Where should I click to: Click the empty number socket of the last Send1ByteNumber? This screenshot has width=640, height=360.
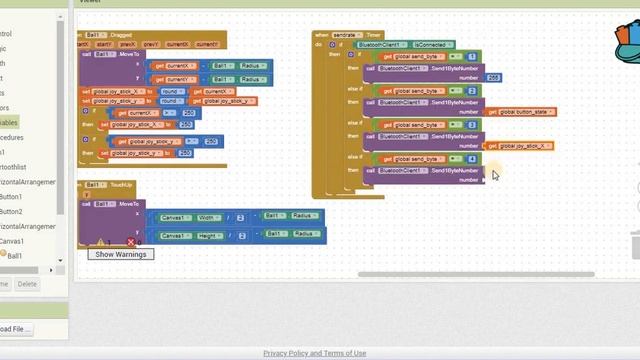(483, 180)
